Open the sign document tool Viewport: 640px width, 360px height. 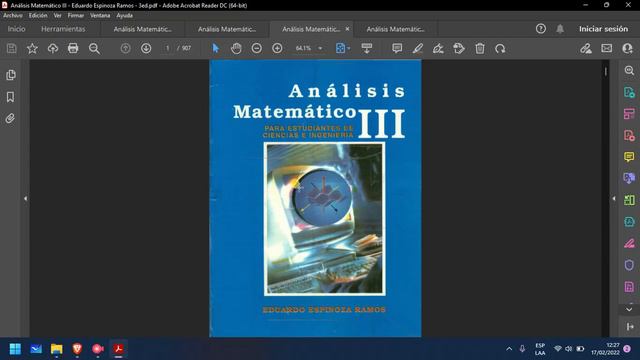438,48
